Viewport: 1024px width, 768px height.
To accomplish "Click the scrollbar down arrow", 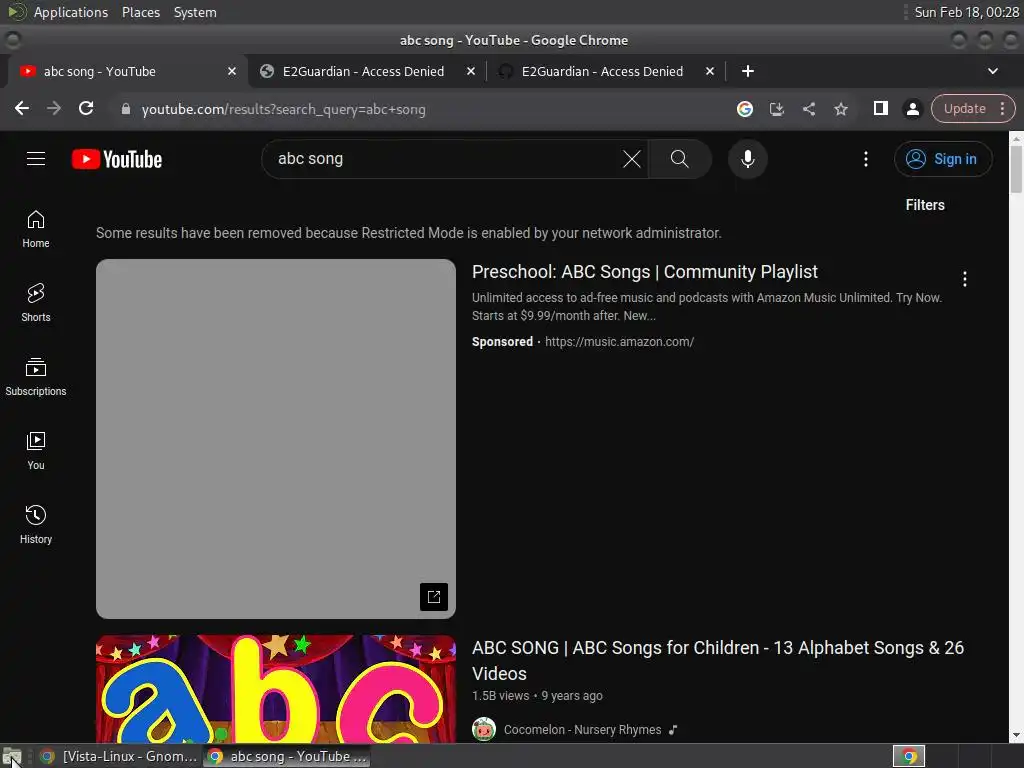I will pyautogui.click(x=1016, y=735).
